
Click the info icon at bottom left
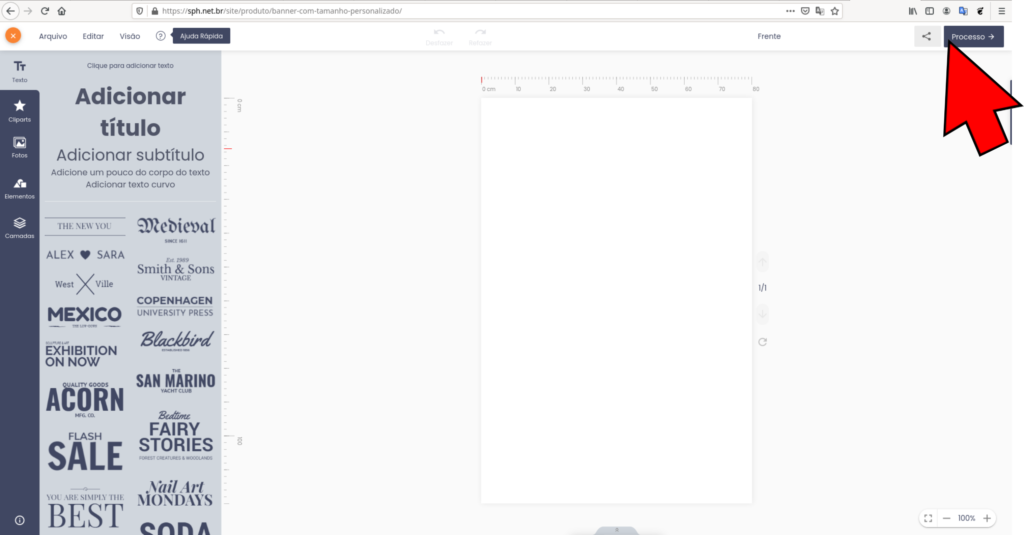[19, 520]
